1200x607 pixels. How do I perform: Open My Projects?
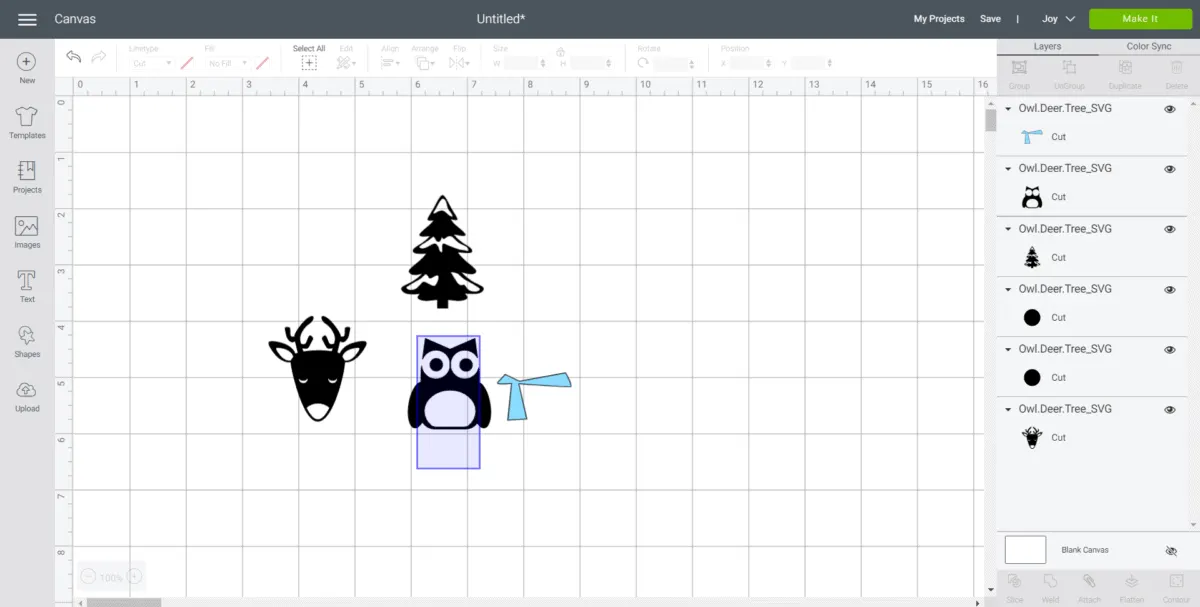coord(939,19)
